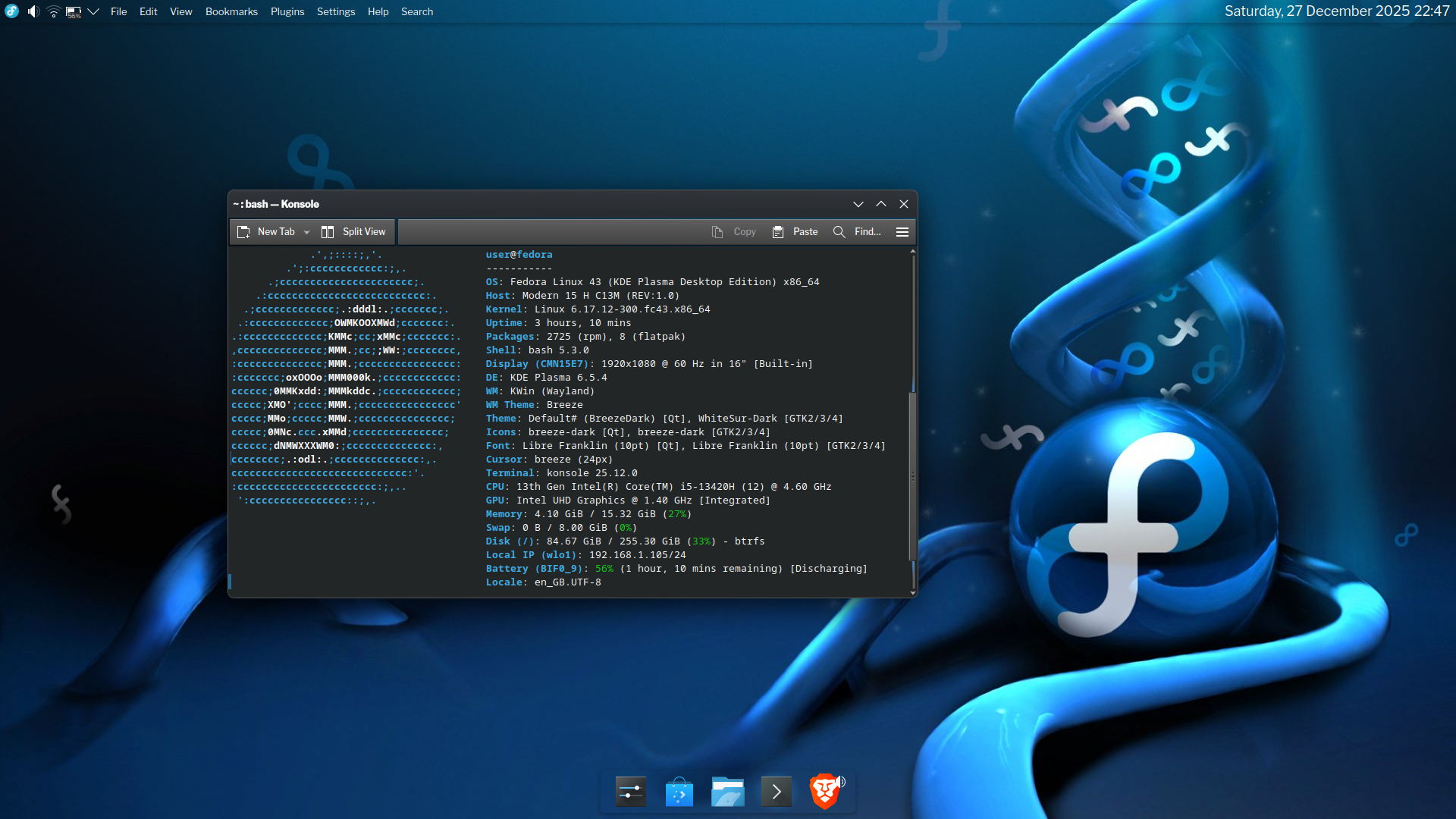The image size is (1456, 819).
Task: Expand the system tray hidden icons arrow
Action: (93, 11)
